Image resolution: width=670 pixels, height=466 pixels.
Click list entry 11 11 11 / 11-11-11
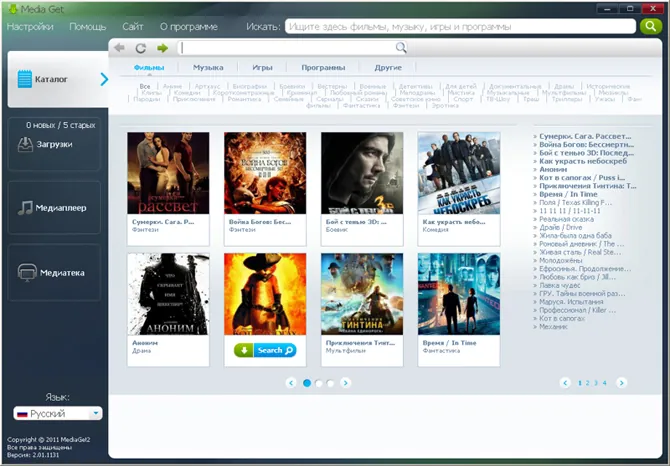(x=570, y=211)
